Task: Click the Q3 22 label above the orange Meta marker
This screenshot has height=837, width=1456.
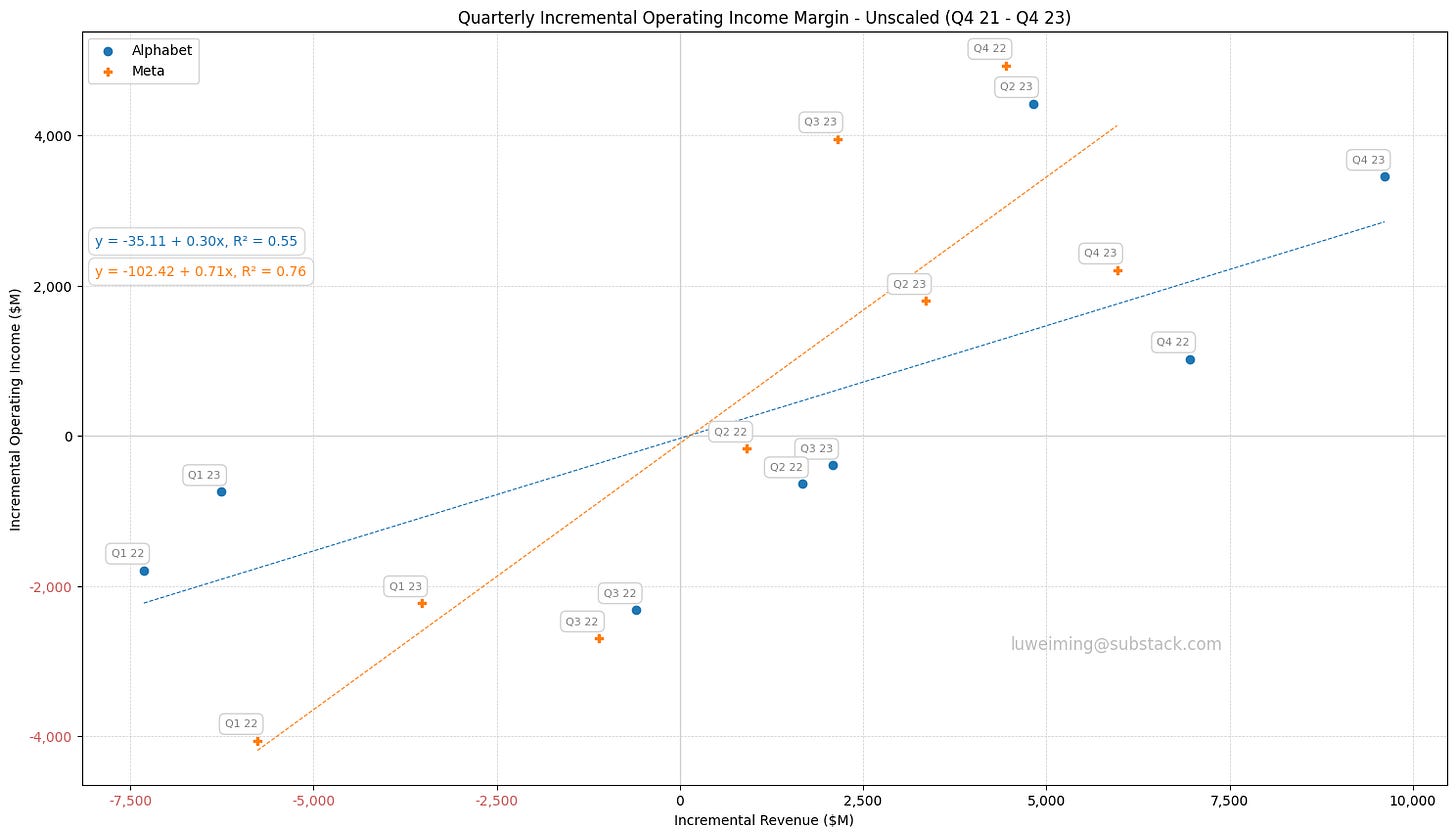Action: (x=582, y=622)
